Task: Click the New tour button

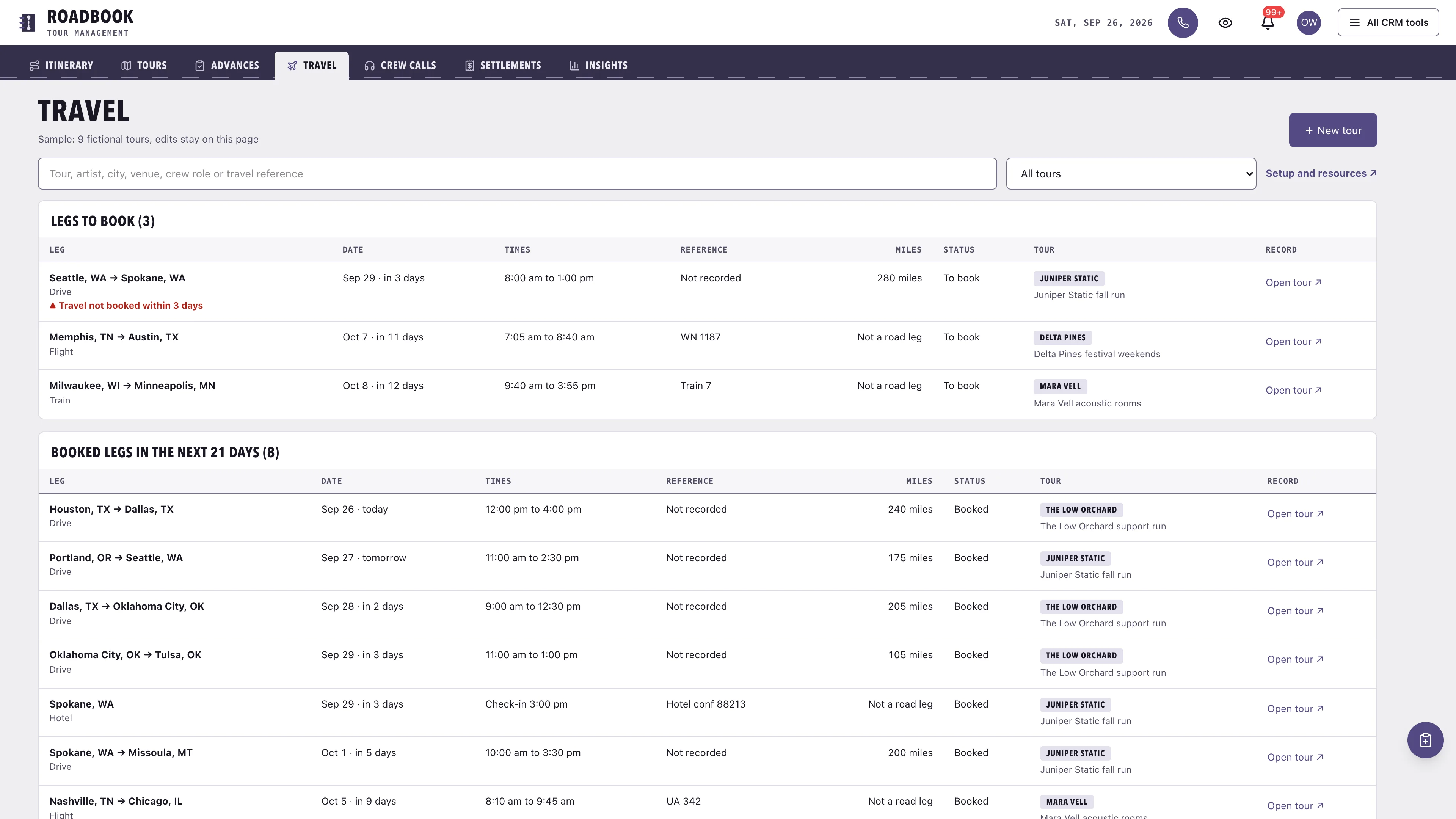Action: point(1332,130)
